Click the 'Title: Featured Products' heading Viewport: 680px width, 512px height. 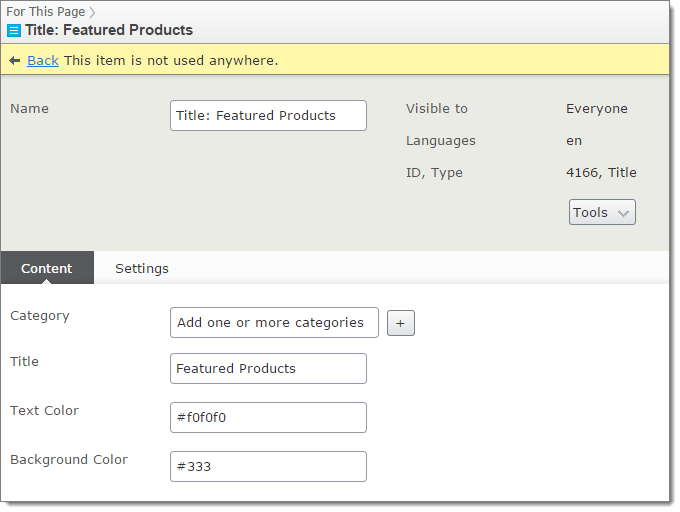(x=109, y=30)
